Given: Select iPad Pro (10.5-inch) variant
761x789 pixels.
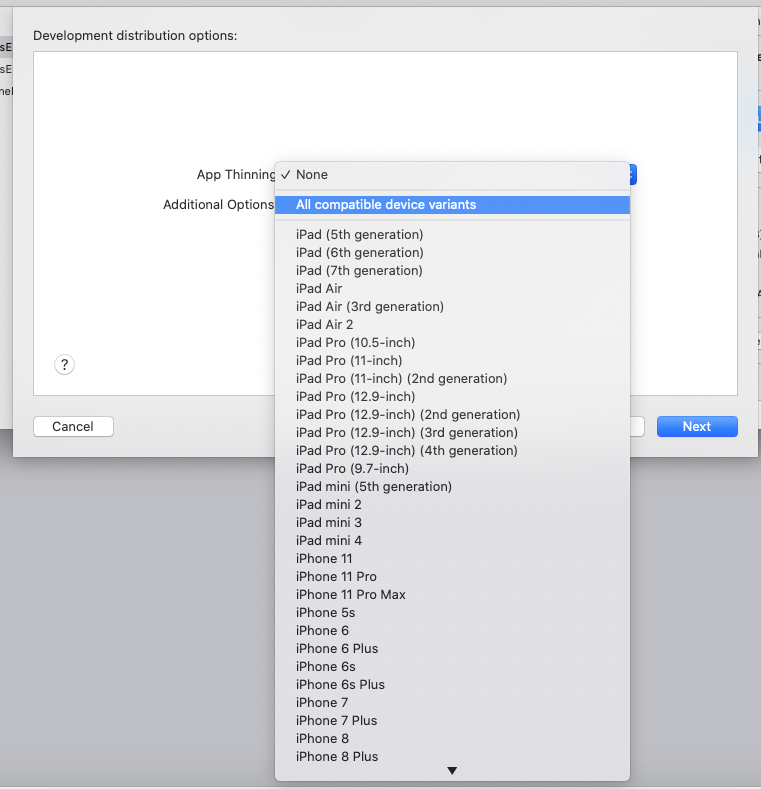Looking at the screenshot, I should click(x=355, y=343).
